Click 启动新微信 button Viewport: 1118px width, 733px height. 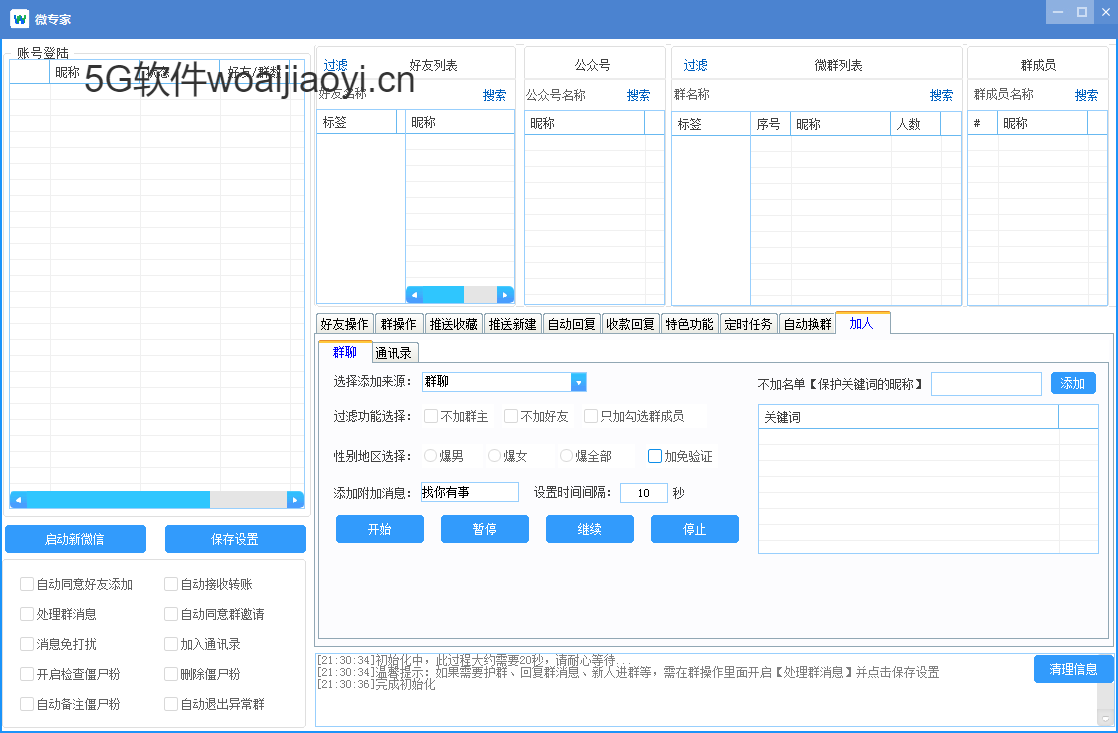click(x=75, y=539)
